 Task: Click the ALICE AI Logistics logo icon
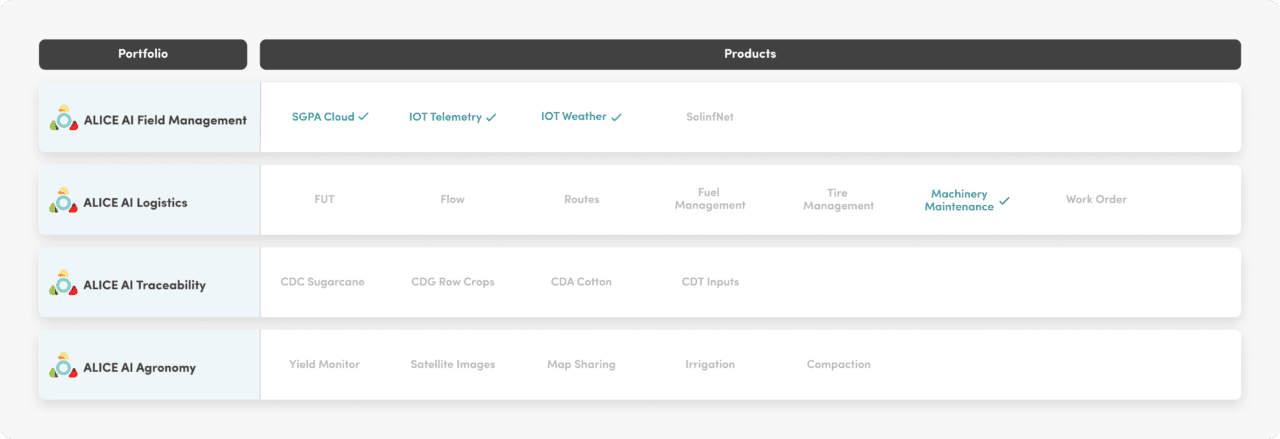[x=64, y=201]
